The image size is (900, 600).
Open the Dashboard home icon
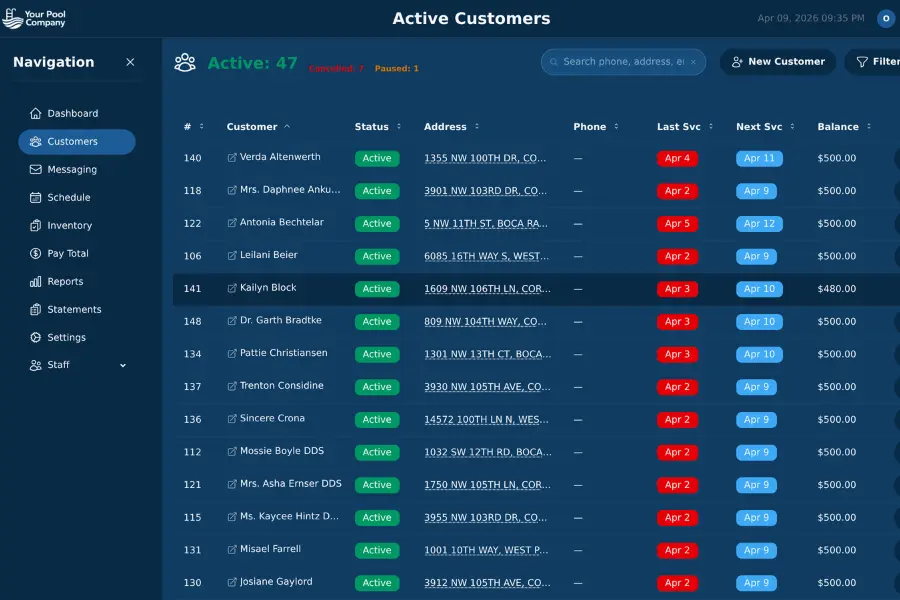(x=36, y=113)
